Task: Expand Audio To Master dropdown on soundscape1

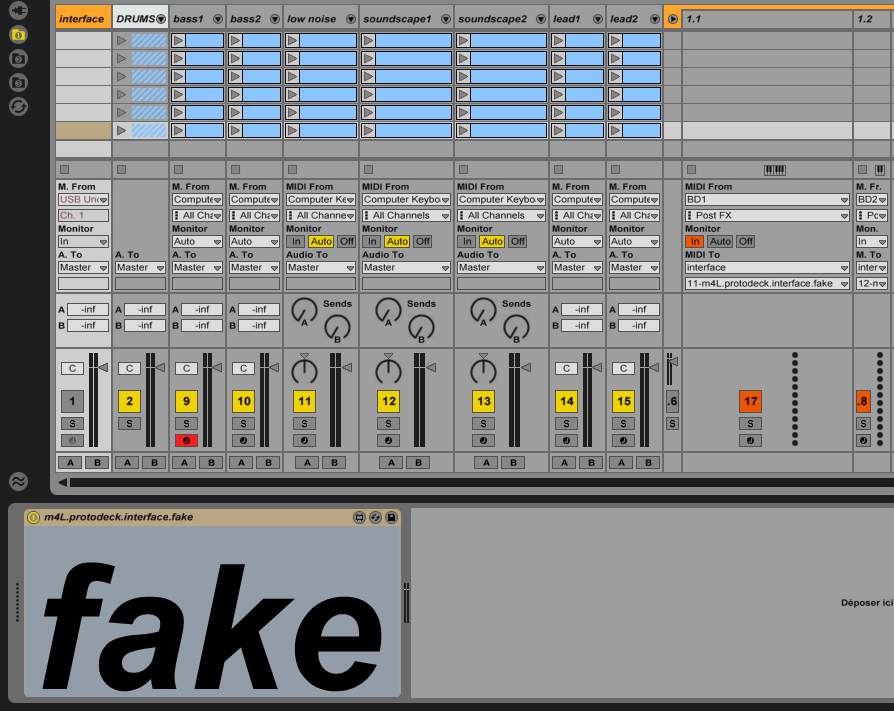Action: (x=405, y=267)
